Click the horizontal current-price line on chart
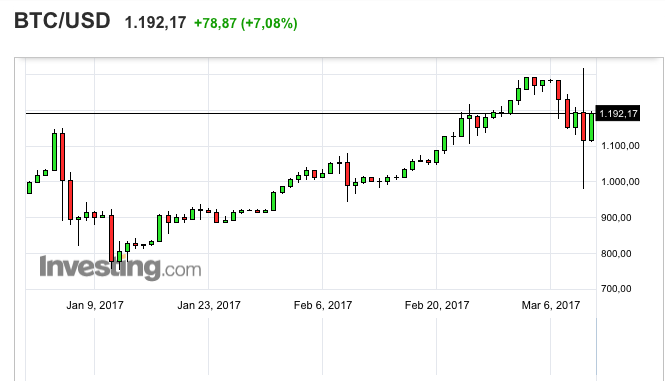Viewport: 665px width, 381px height. 310,113
